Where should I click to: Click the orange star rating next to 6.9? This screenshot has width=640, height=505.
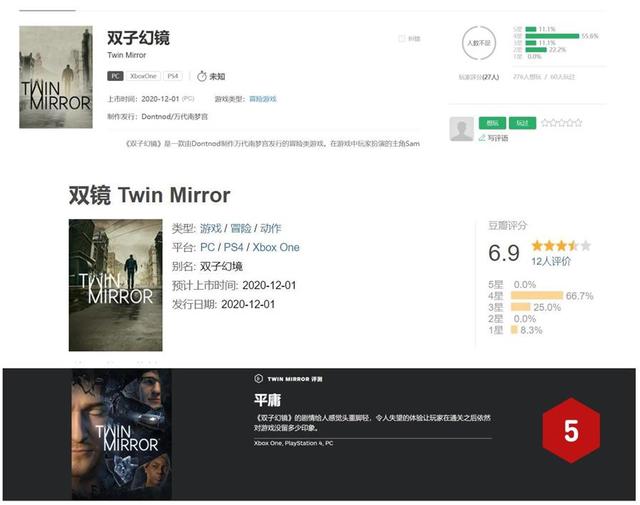click(561, 245)
